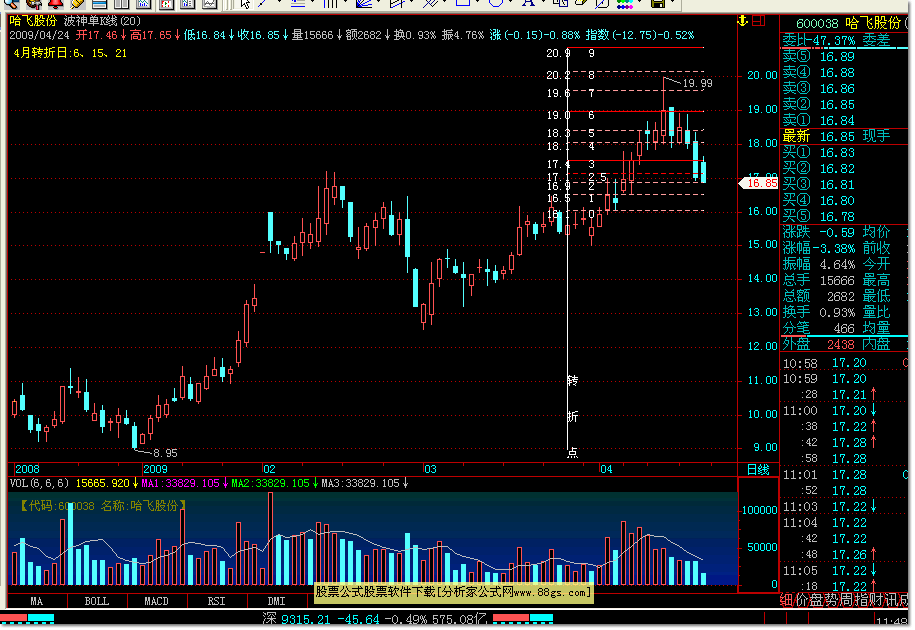Click the 03 month marker on the time axis
915x630 pixels.
430,470
